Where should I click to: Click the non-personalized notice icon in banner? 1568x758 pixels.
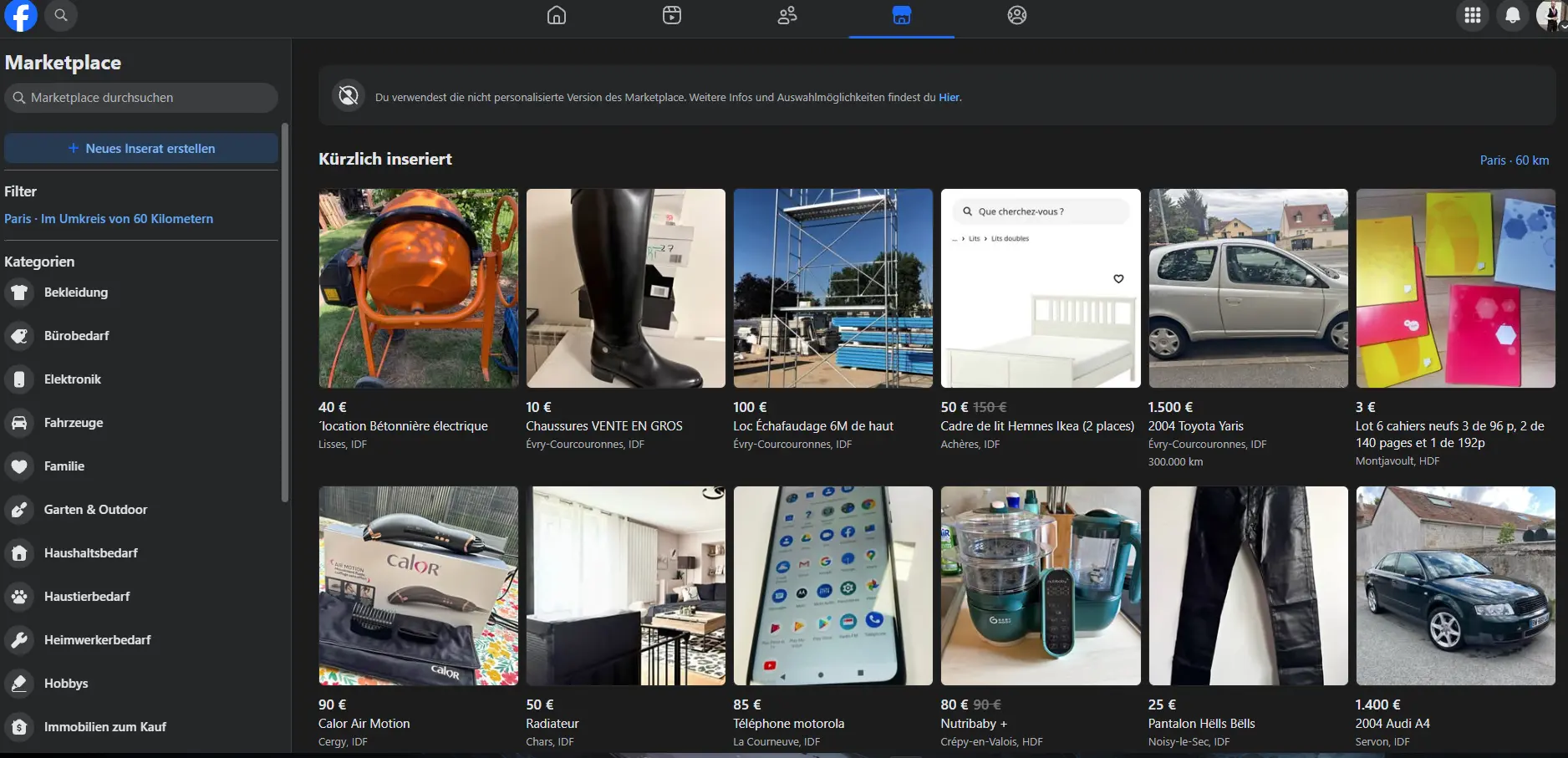tap(349, 96)
